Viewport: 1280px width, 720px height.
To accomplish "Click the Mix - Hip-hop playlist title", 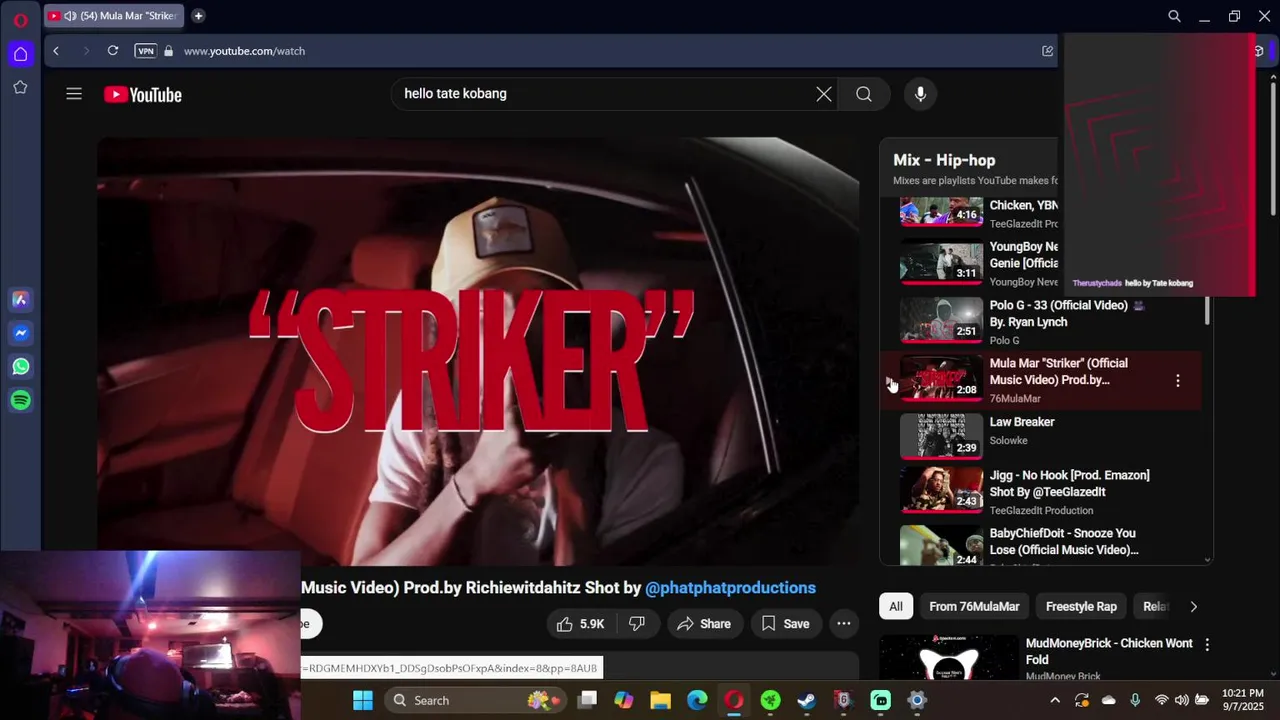I will [x=944, y=160].
